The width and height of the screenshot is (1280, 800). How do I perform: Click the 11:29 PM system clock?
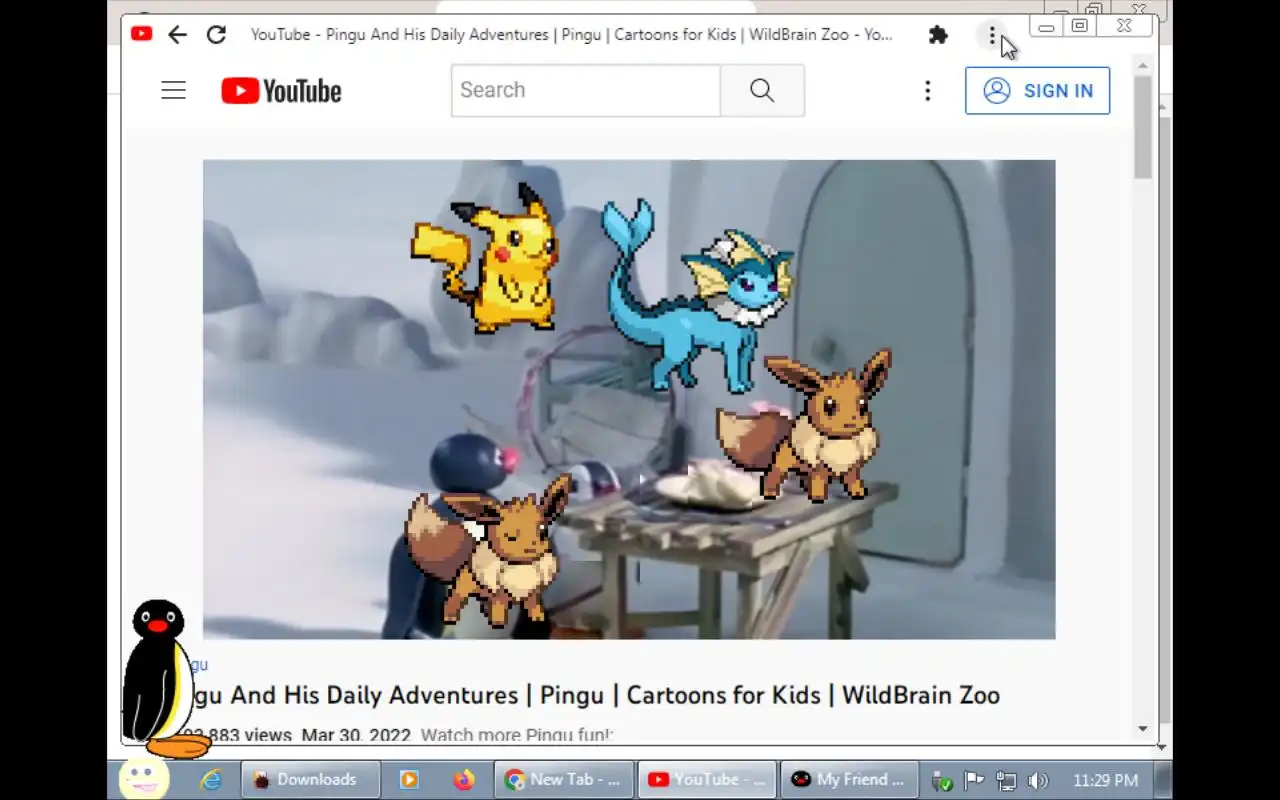coord(1105,781)
